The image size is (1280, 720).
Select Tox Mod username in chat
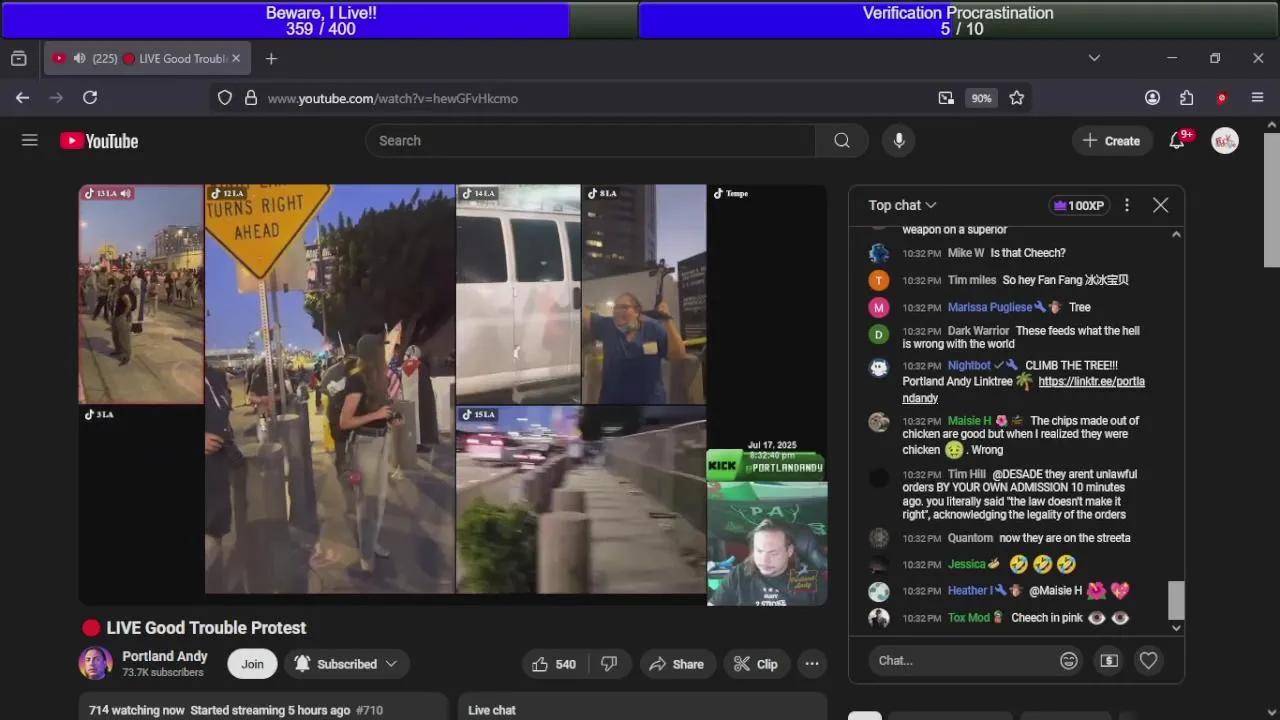[x=969, y=618]
